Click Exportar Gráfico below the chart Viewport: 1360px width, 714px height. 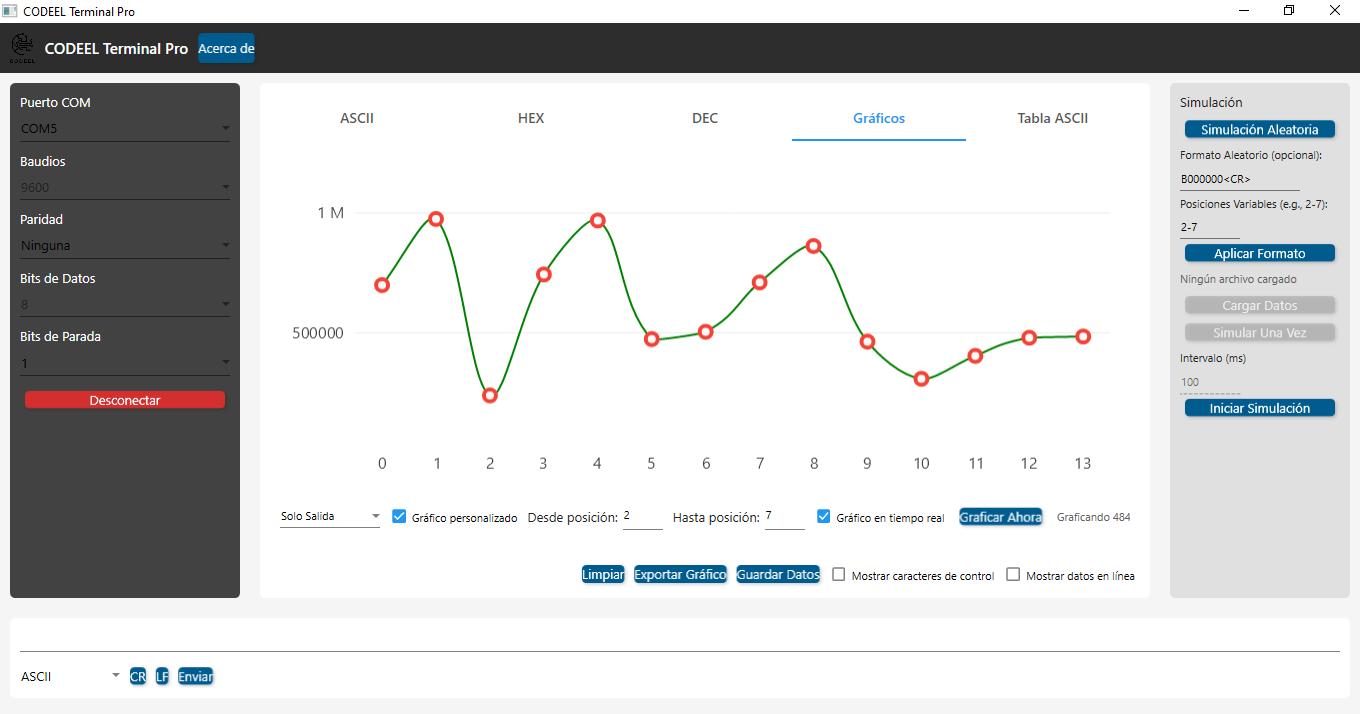click(680, 574)
